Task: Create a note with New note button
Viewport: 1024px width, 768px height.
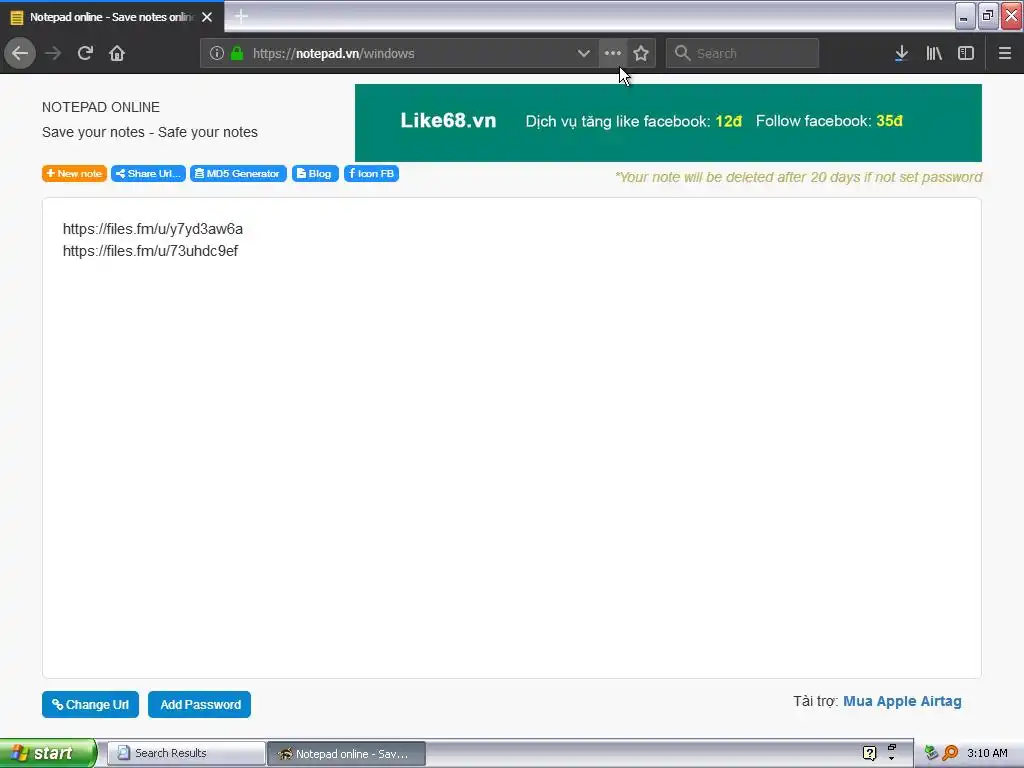Action: pos(74,174)
